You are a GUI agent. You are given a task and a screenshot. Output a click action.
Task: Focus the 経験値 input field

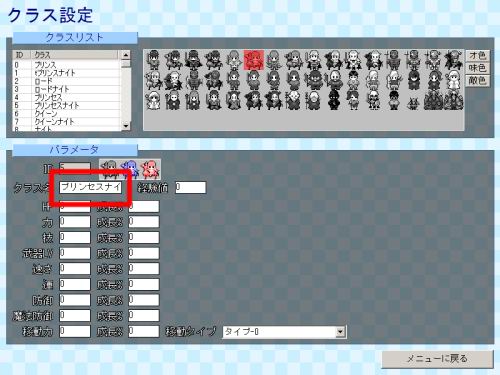pos(190,187)
